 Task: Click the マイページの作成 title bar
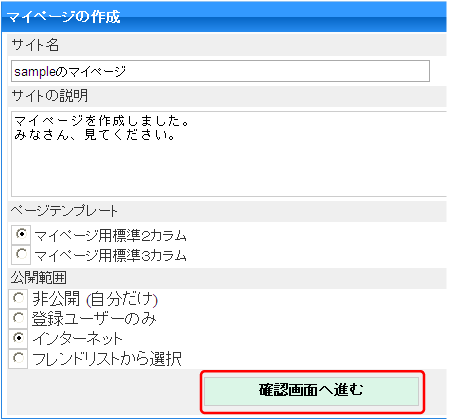[224, 17]
